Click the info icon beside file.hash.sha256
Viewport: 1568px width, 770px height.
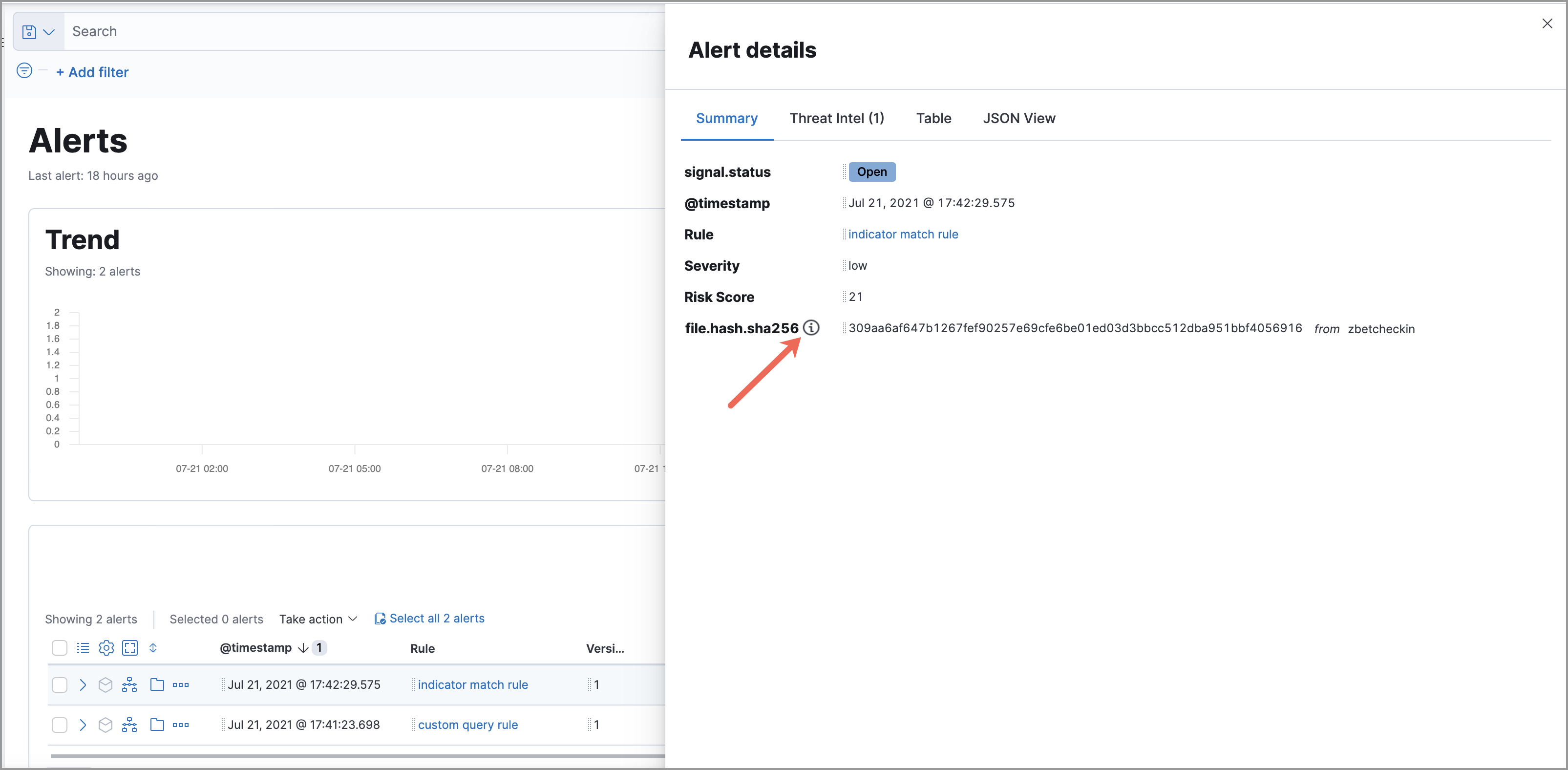pyautogui.click(x=812, y=327)
